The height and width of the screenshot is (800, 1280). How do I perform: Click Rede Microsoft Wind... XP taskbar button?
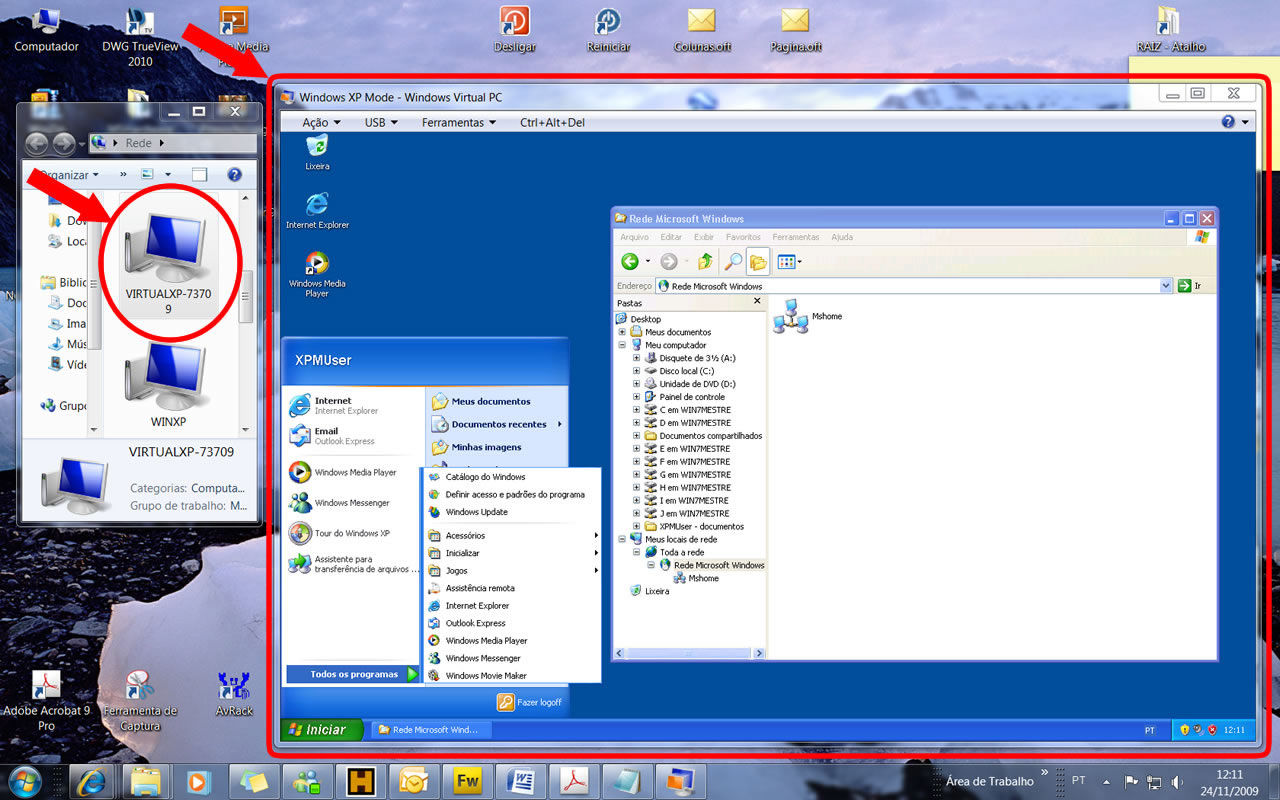[431, 730]
